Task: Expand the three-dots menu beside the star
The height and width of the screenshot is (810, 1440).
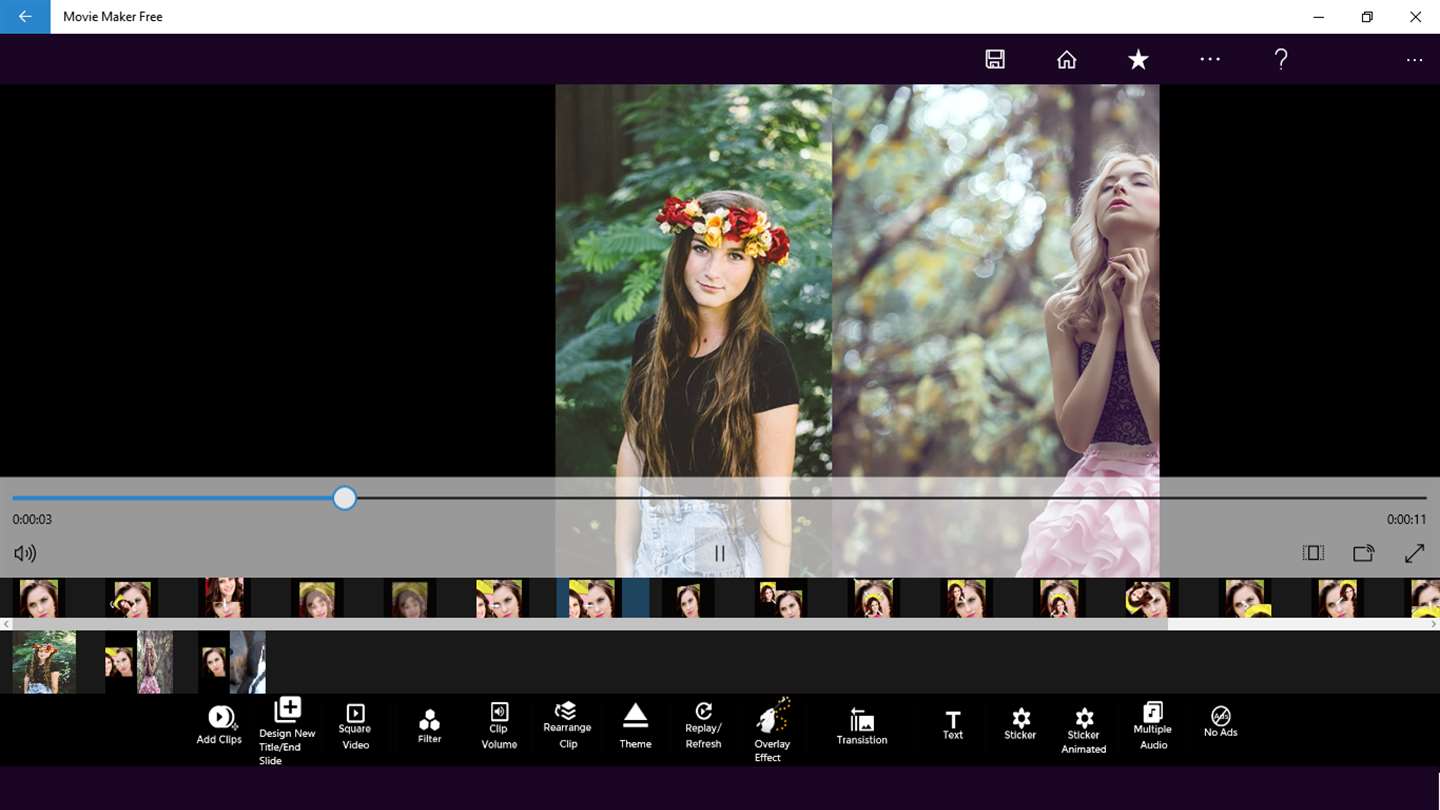Action: coord(1210,59)
